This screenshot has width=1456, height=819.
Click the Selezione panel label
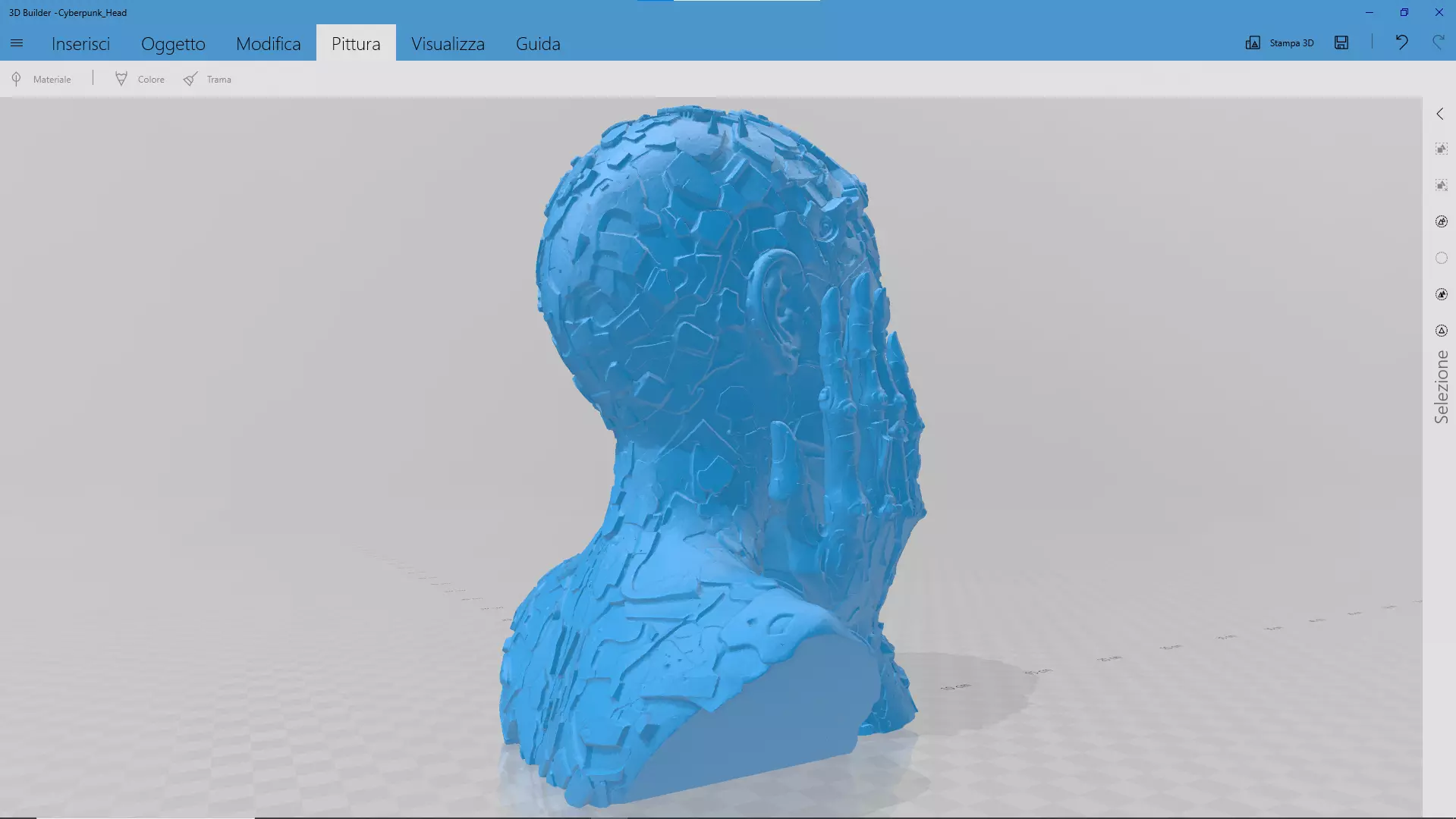[x=1441, y=387]
